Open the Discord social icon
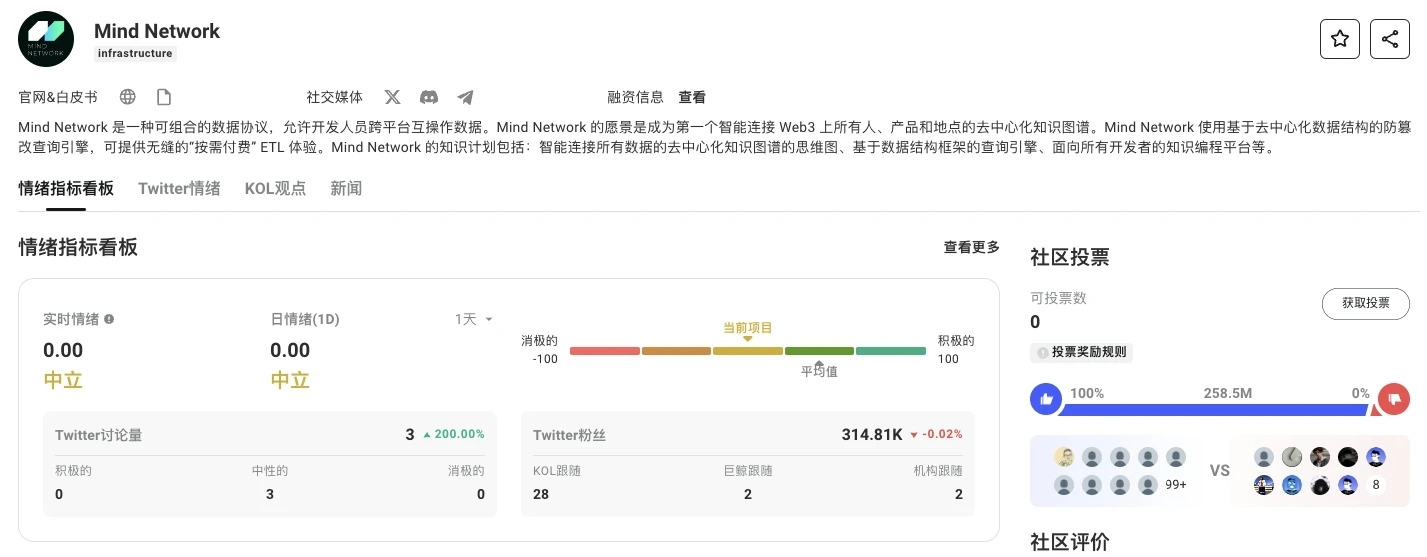Image resolution: width=1427 pixels, height=557 pixels. pos(428,97)
